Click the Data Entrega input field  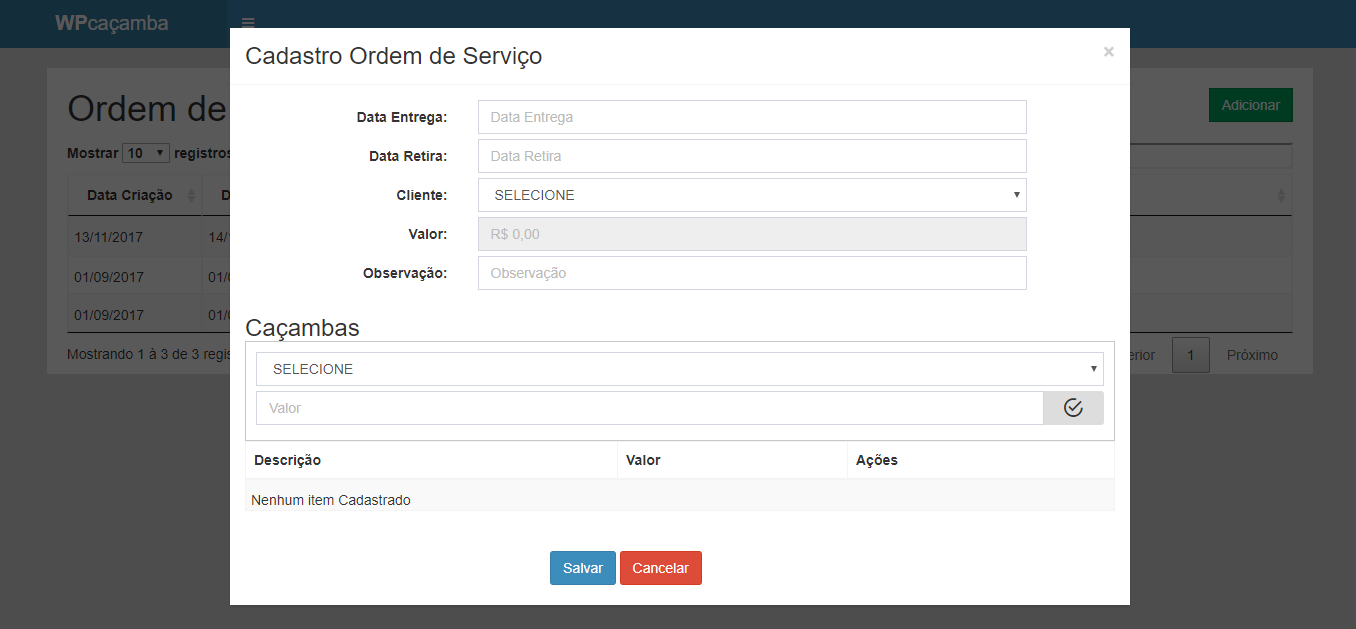point(752,117)
